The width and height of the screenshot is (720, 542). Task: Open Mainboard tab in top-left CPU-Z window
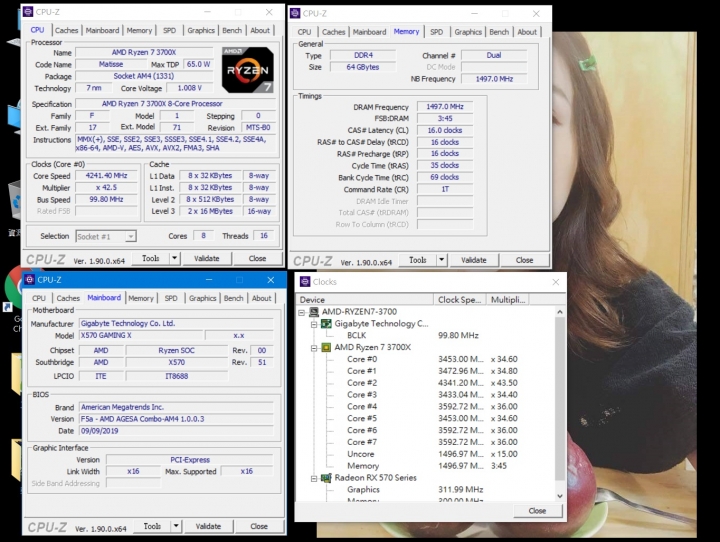[102, 30]
